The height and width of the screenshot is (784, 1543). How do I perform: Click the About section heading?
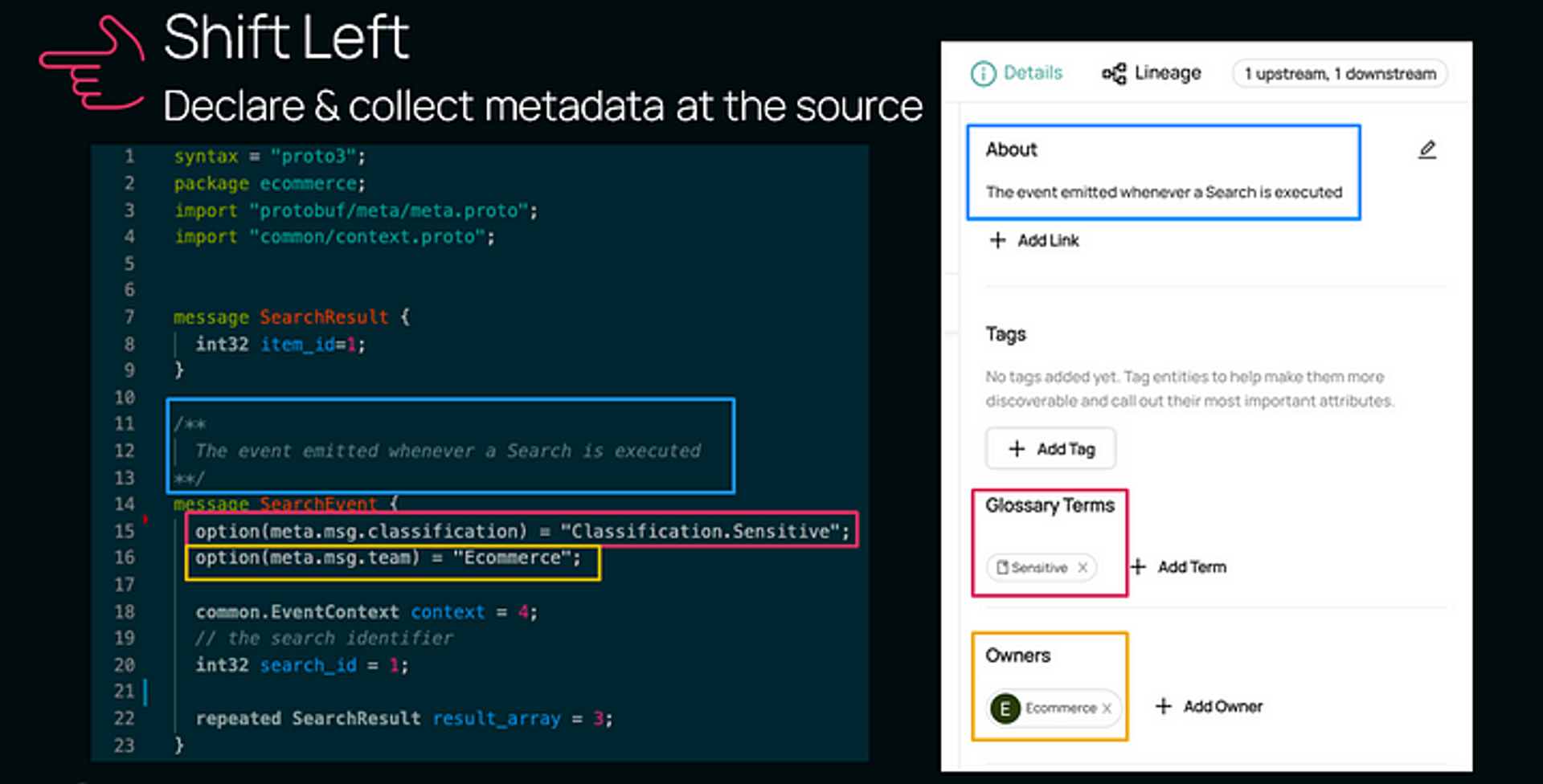[x=1011, y=149]
